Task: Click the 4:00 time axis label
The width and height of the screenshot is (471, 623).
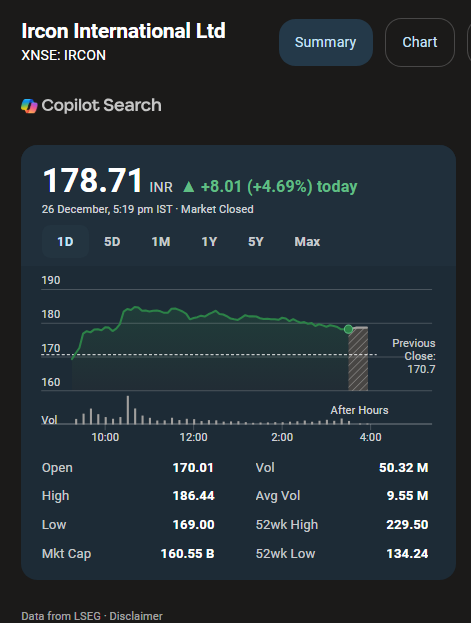Action: click(370, 437)
